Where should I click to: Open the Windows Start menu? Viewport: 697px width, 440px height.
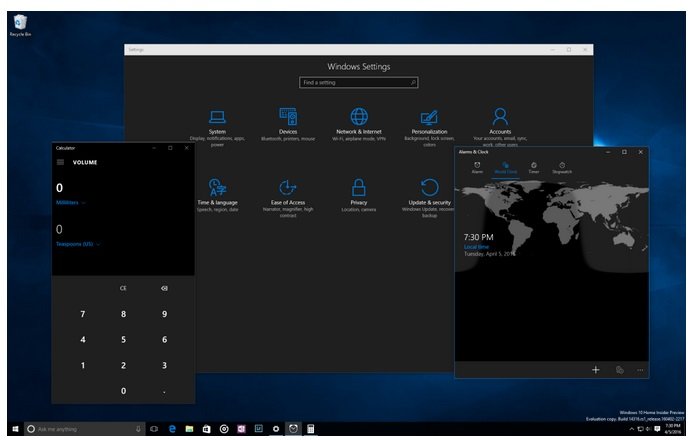point(15,429)
